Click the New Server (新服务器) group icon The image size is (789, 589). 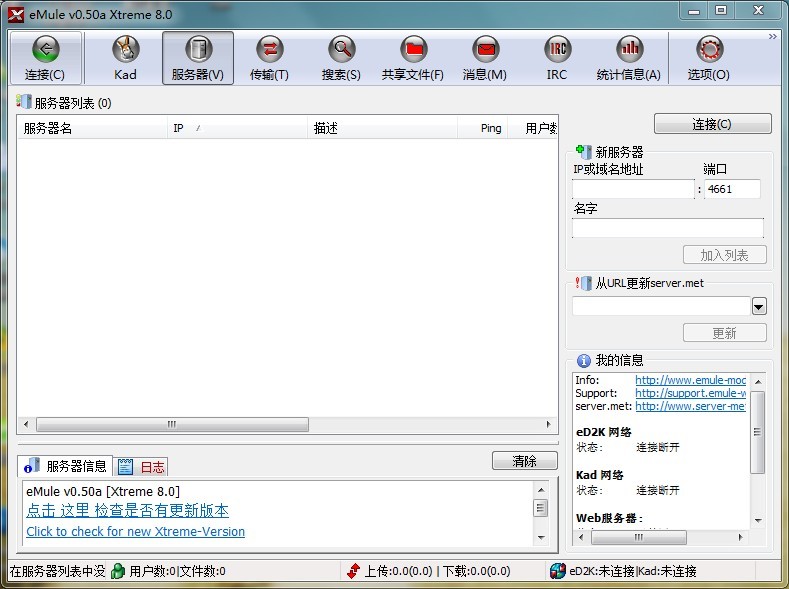pos(584,151)
